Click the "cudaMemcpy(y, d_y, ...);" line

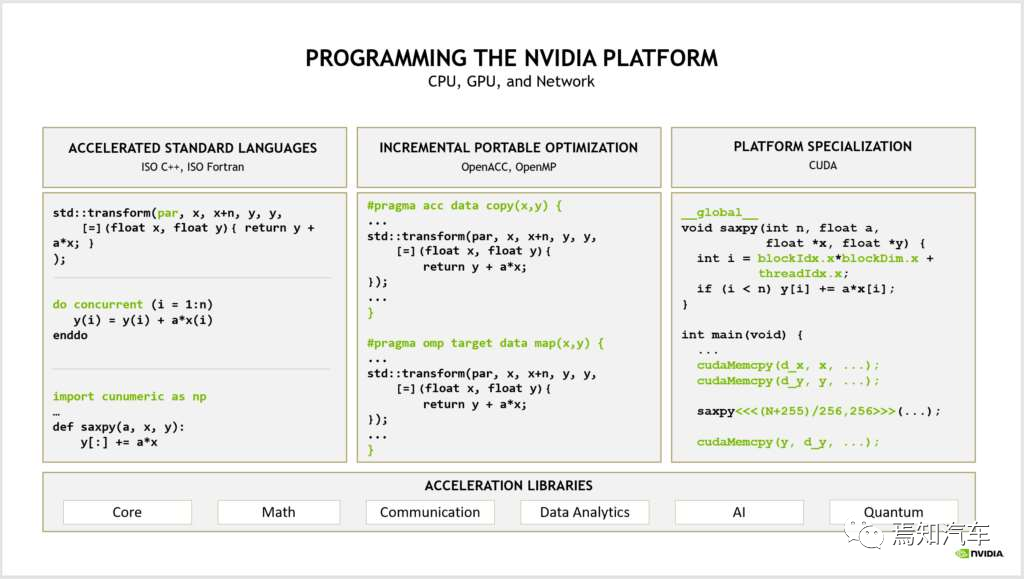(x=788, y=442)
